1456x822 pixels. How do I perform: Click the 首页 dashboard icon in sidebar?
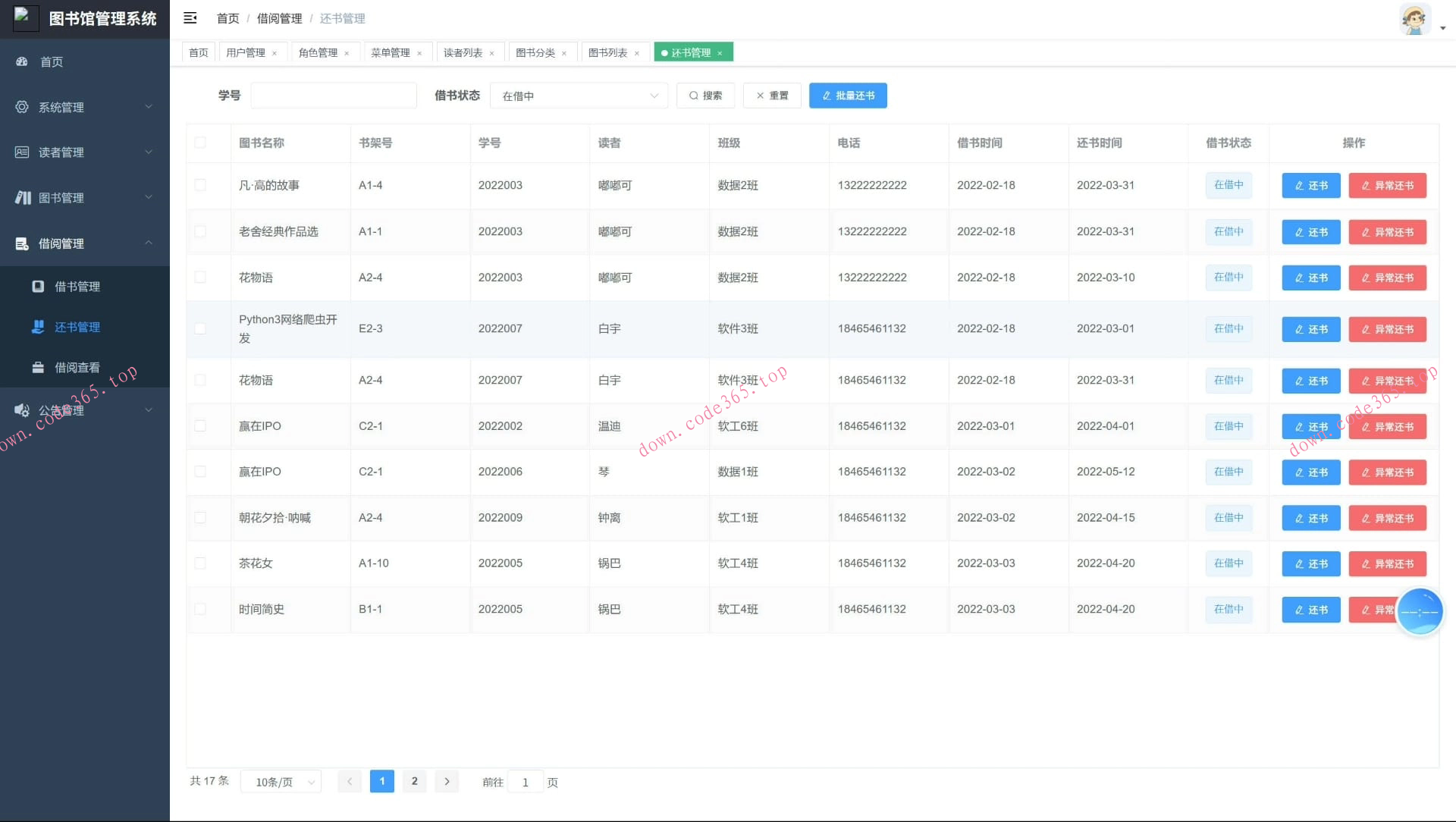[x=22, y=61]
